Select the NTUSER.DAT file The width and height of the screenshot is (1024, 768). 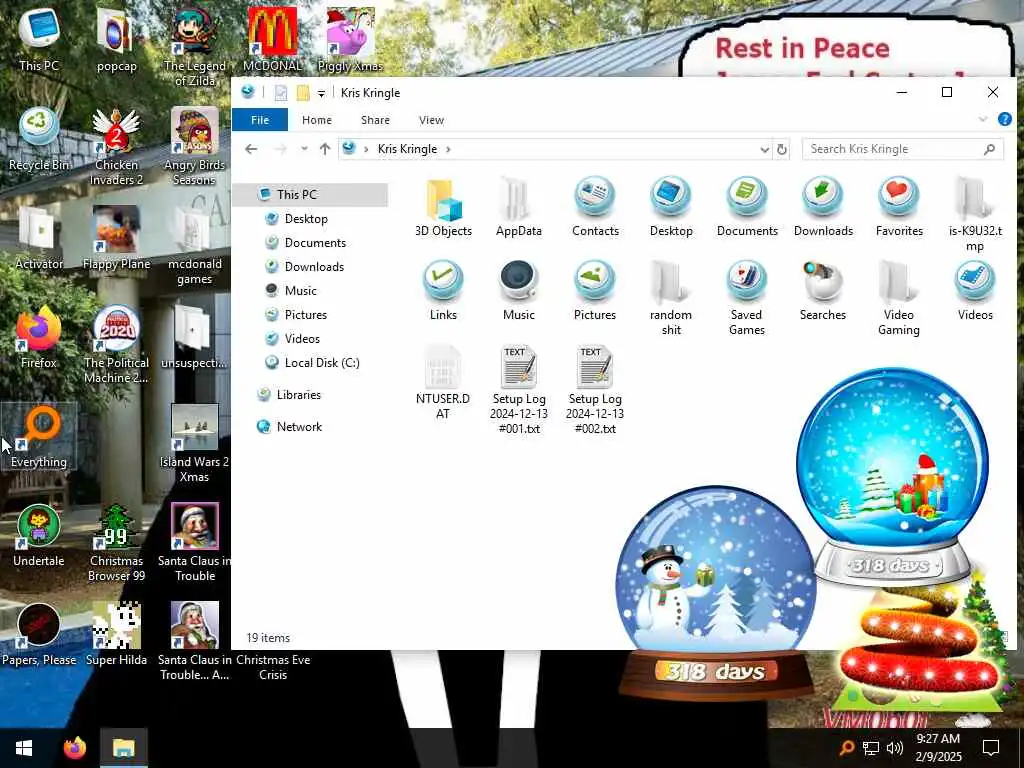(443, 383)
